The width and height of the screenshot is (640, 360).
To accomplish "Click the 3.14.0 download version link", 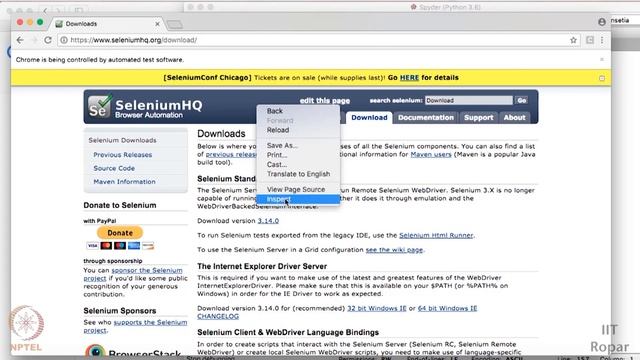I will point(268,221).
